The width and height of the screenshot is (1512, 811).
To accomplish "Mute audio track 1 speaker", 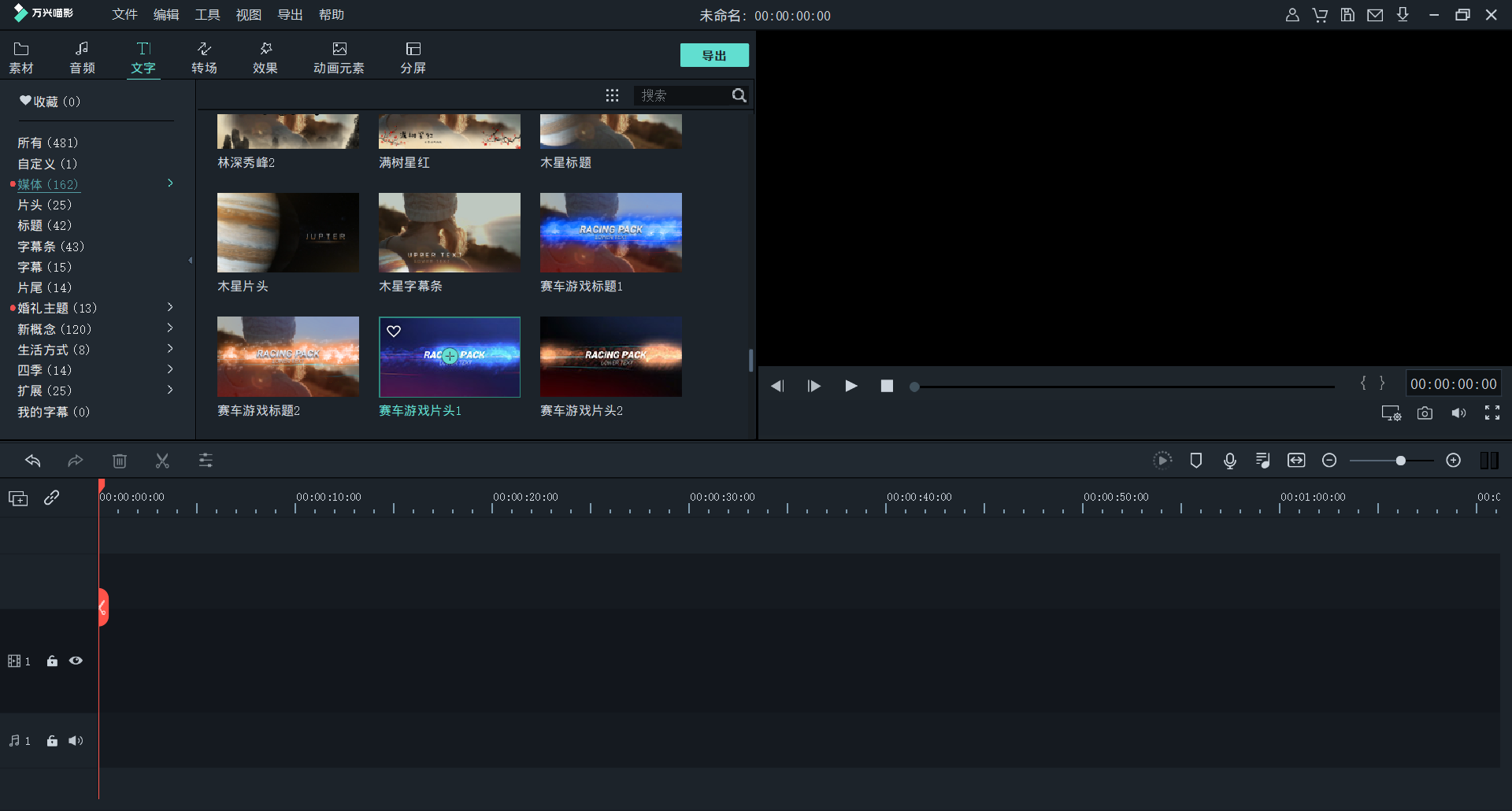I will point(76,741).
